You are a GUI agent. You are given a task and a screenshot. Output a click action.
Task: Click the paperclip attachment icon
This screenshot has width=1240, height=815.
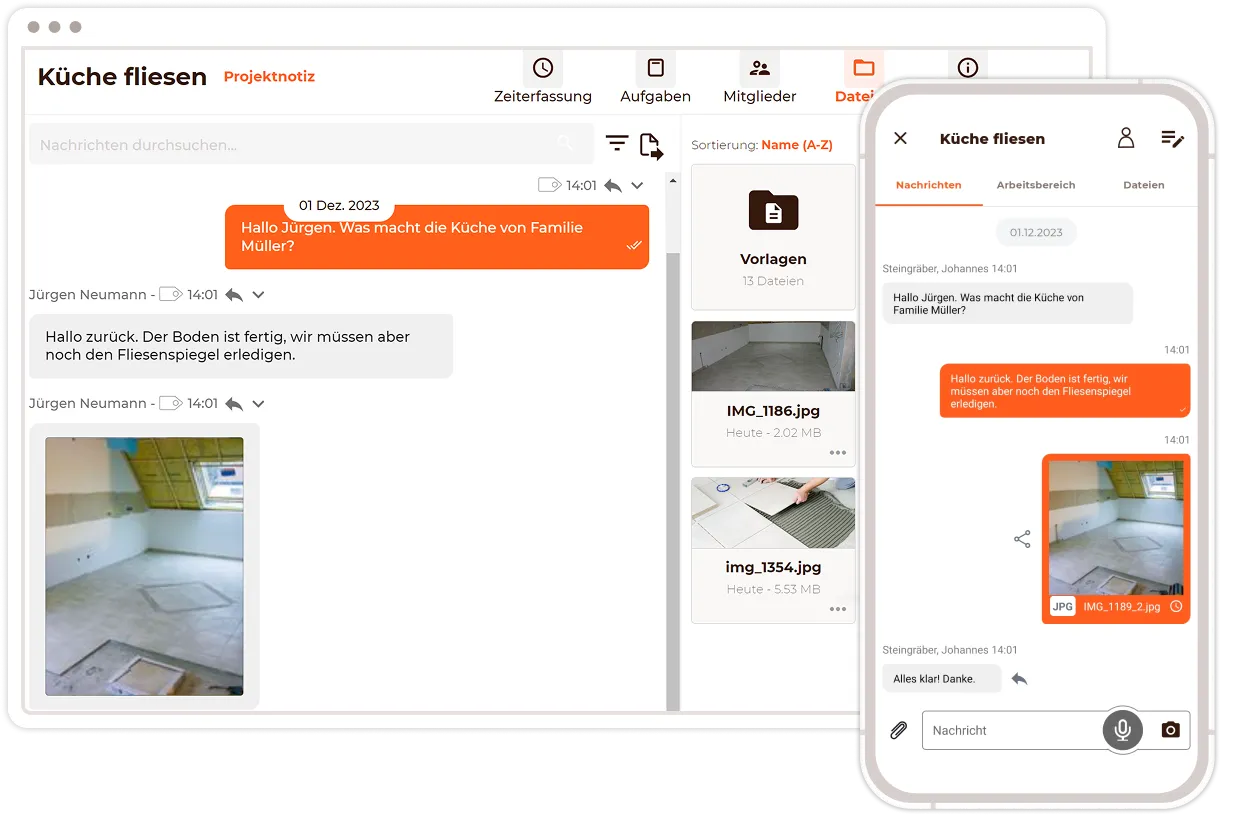(898, 730)
